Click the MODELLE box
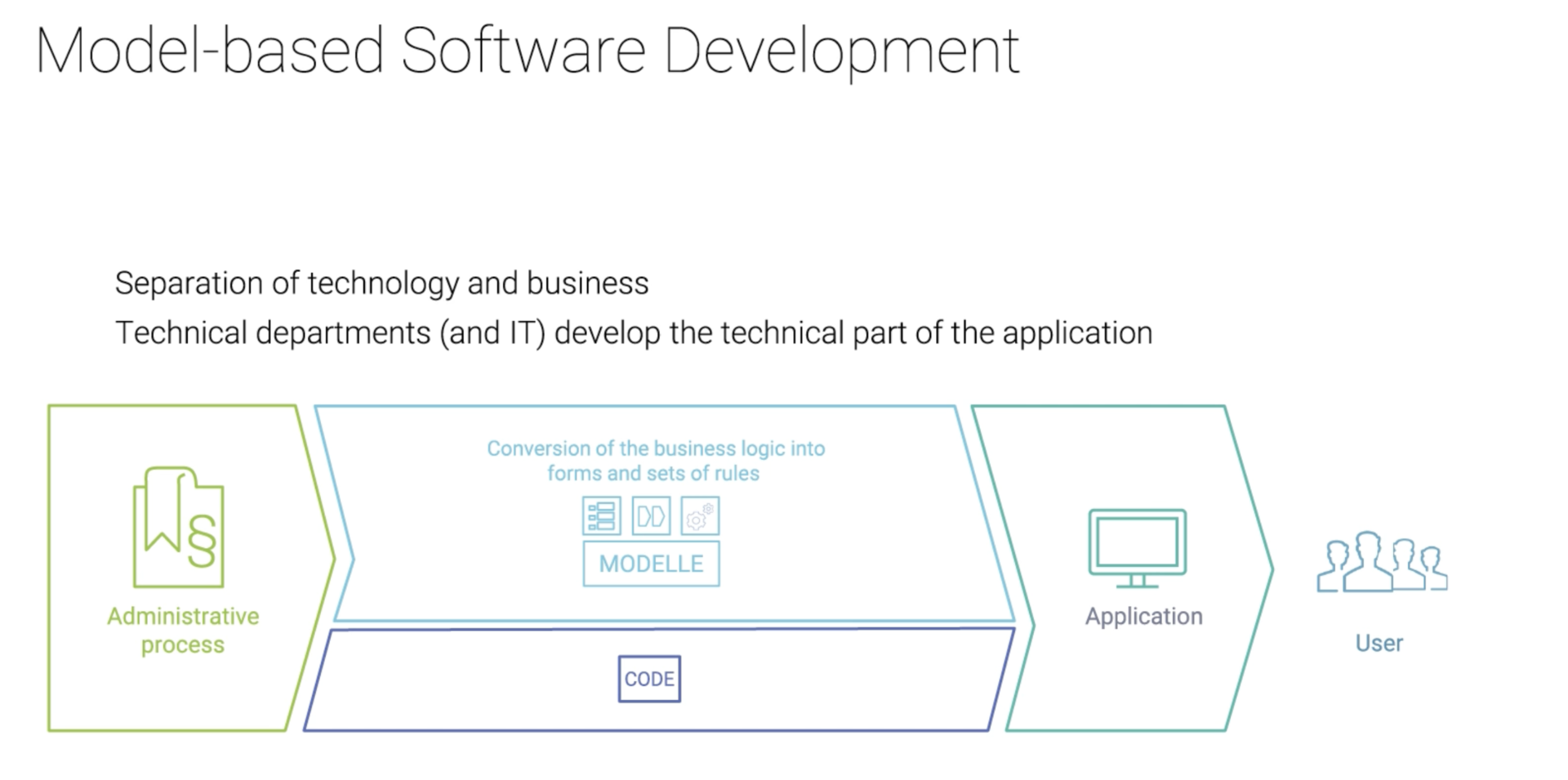The height and width of the screenshot is (780, 1568). pyautogui.click(x=651, y=564)
